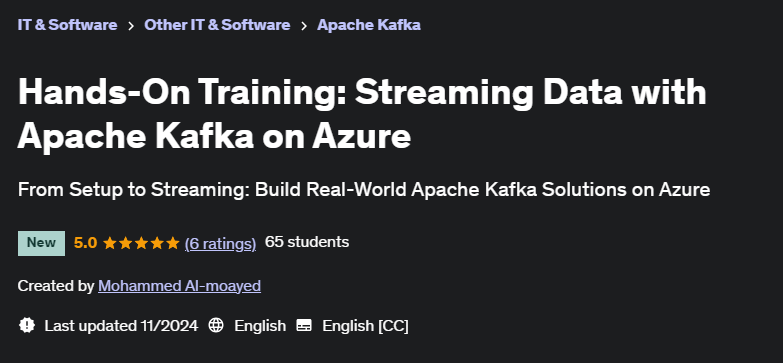Click the English [CC] subtitle text

(365, 326)
